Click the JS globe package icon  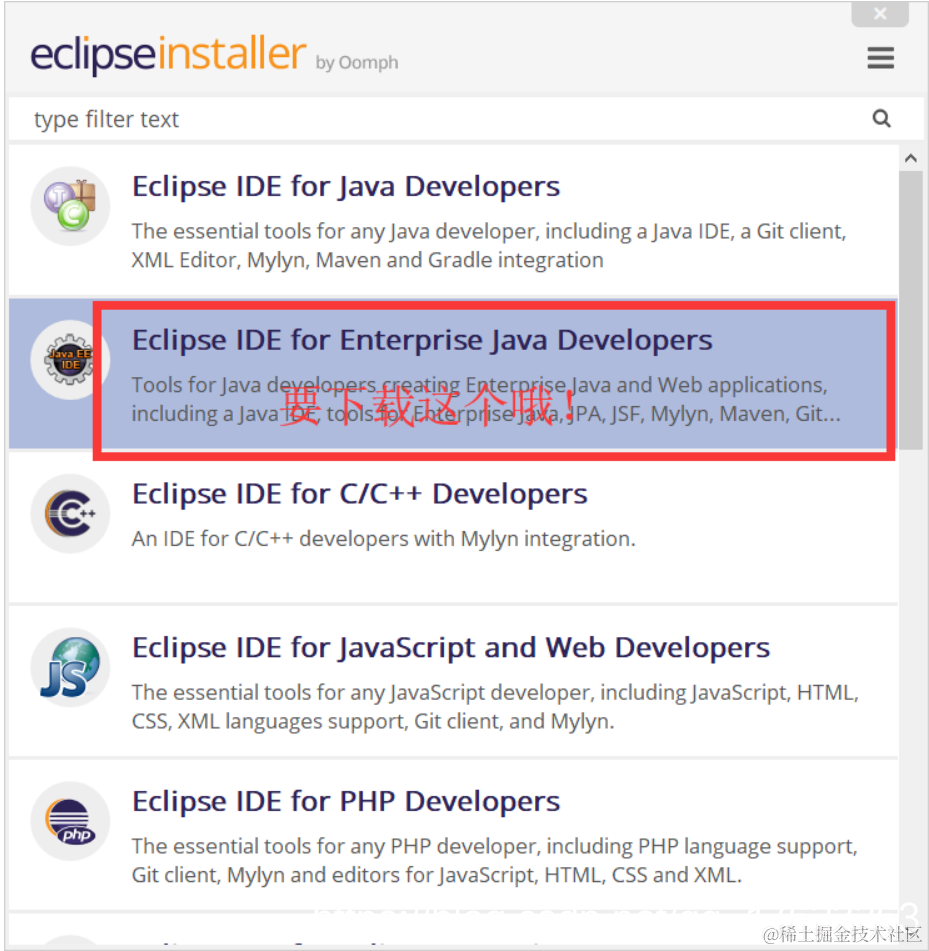(x=70, y=667)
